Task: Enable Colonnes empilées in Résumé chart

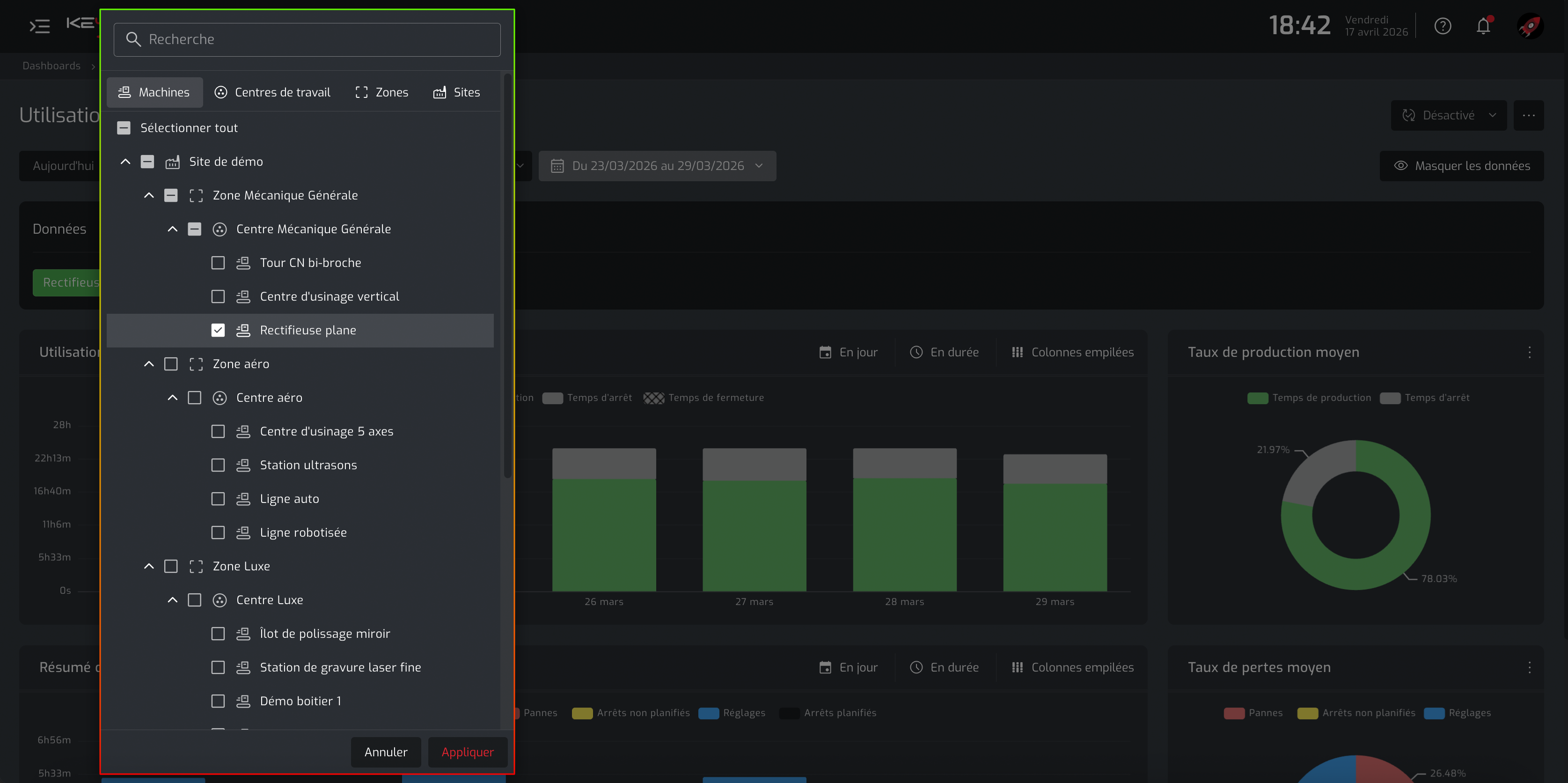Action: coord(1072,668)
